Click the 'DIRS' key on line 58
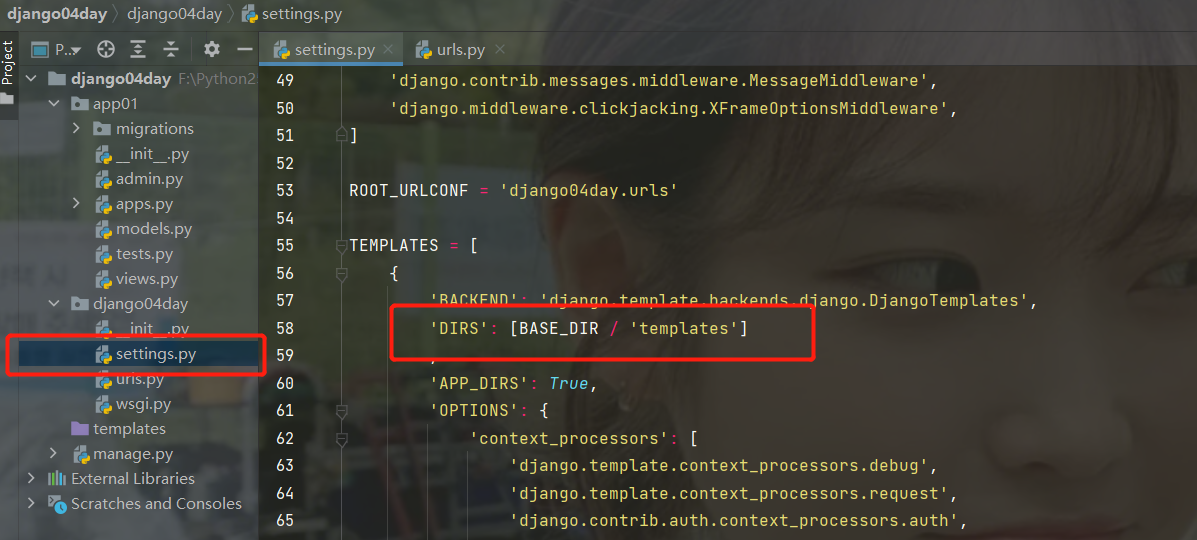The height and width of the screenshot is (540, 1197). tap(459, 328)
